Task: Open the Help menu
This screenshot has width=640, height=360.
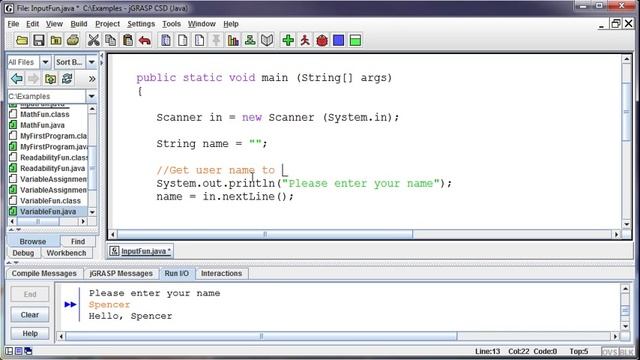Action: 231,24
